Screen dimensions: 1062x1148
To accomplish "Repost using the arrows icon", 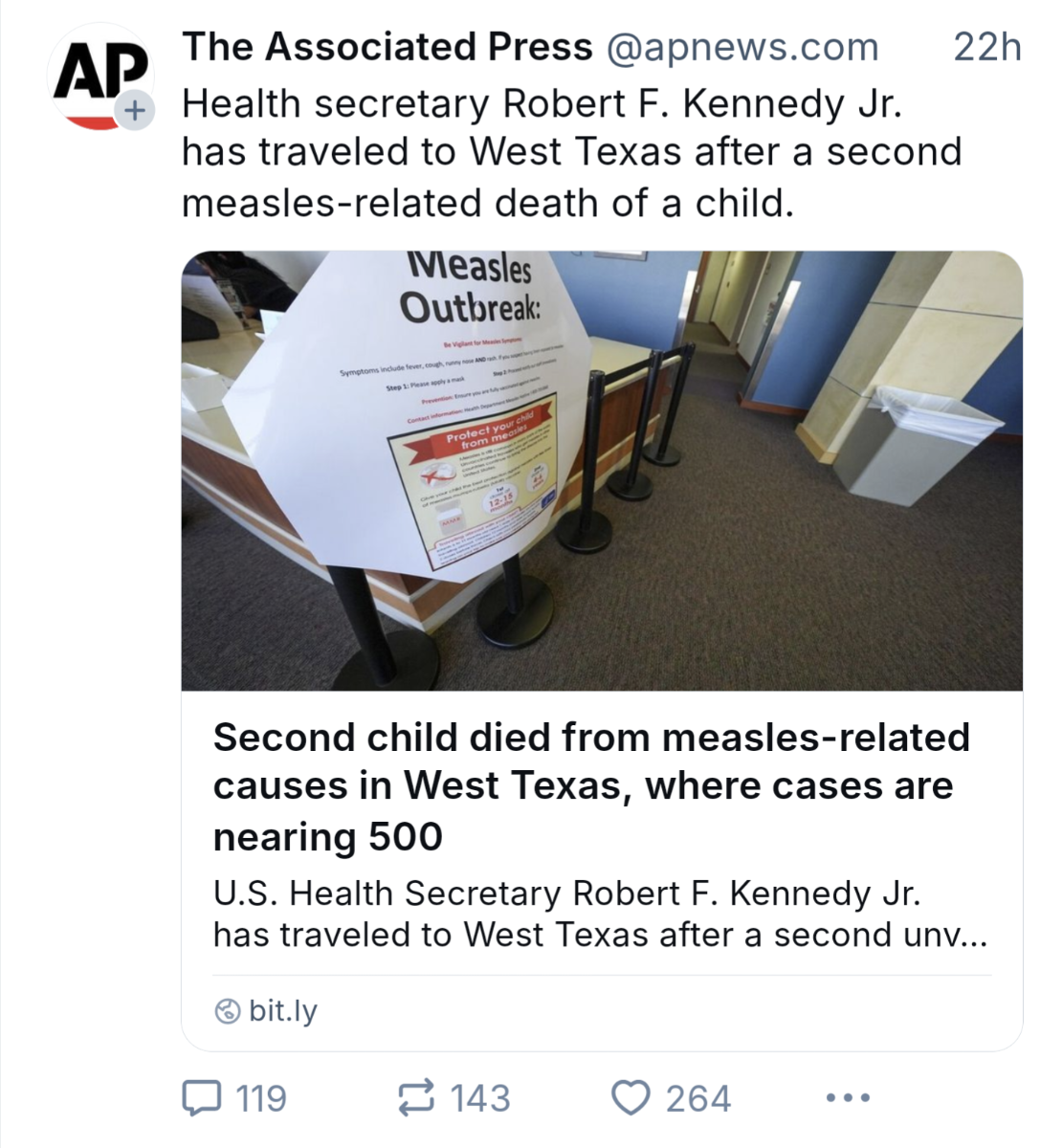I will click(x=416, y=1098).
